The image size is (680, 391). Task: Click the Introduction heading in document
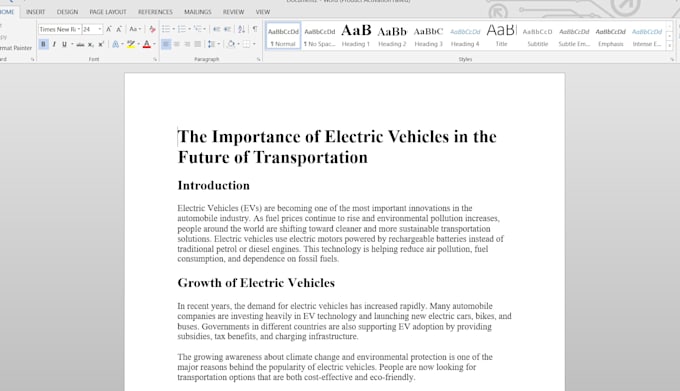[213, 186]
